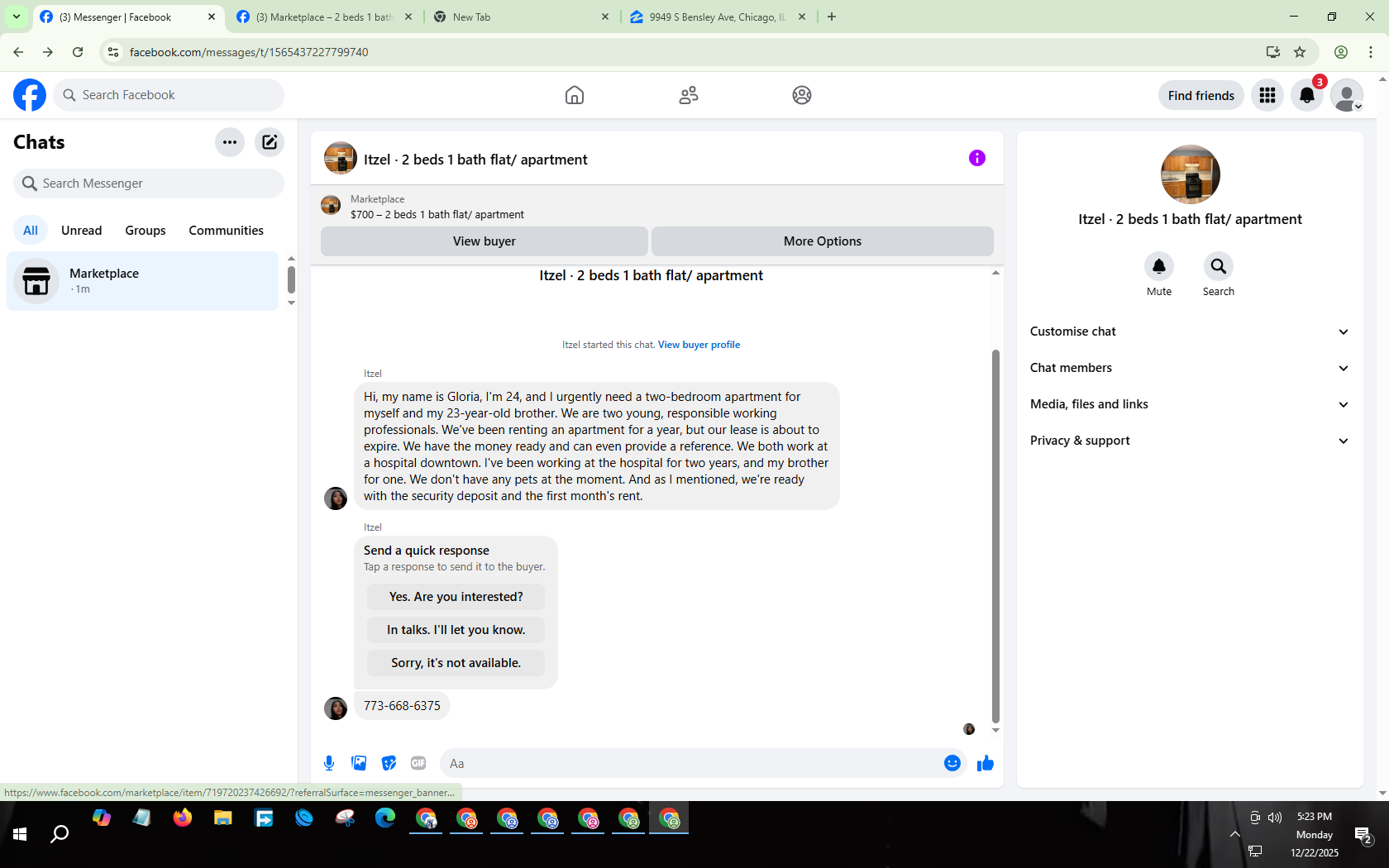This screenshot has height=868, width=1389.
Task: Click the 773-668-6375 message
Action: pos(402,706)
